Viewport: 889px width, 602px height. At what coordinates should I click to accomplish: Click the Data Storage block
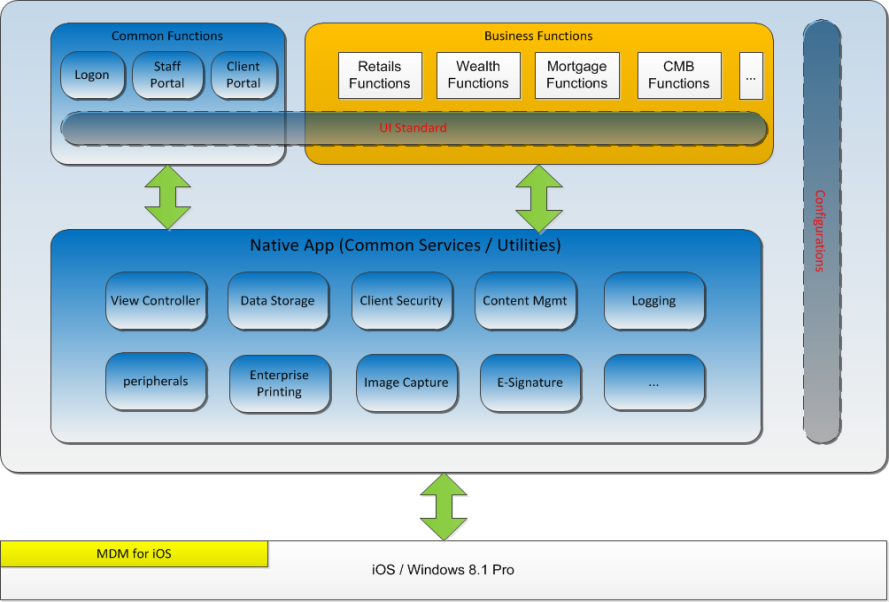(x=278, y=301)
